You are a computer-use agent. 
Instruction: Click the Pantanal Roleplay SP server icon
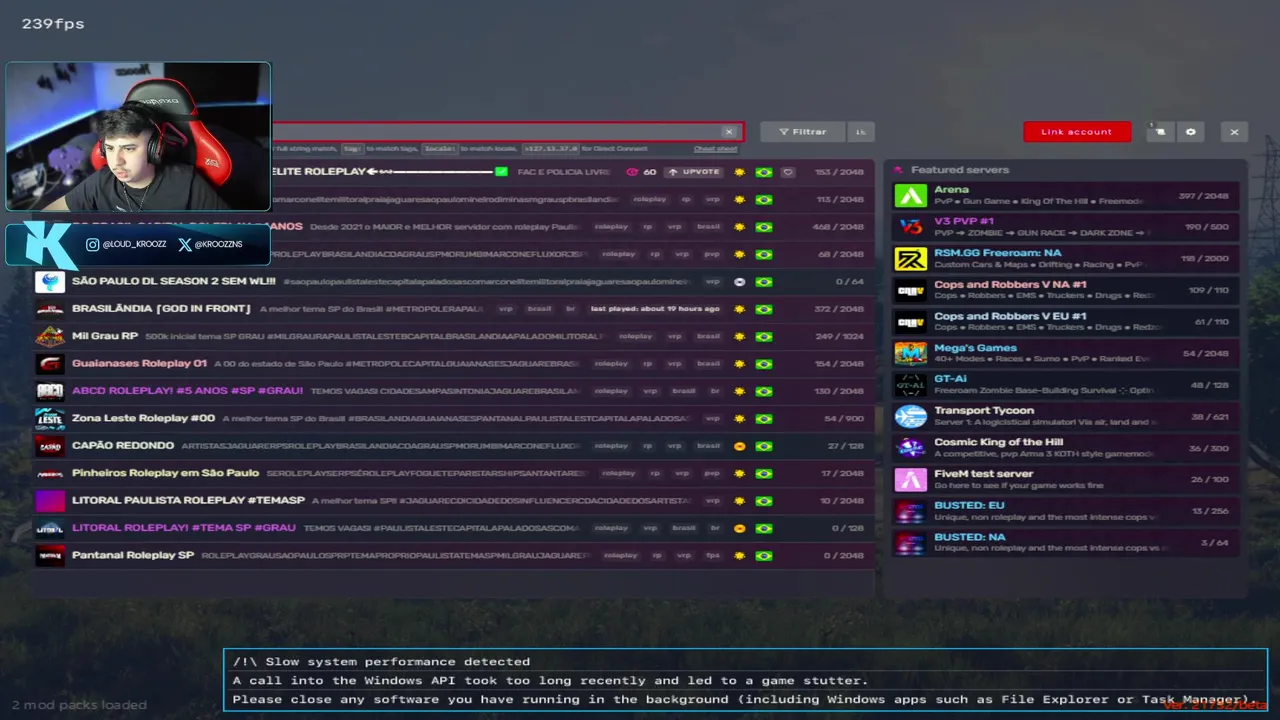click(x=50, y=555)
